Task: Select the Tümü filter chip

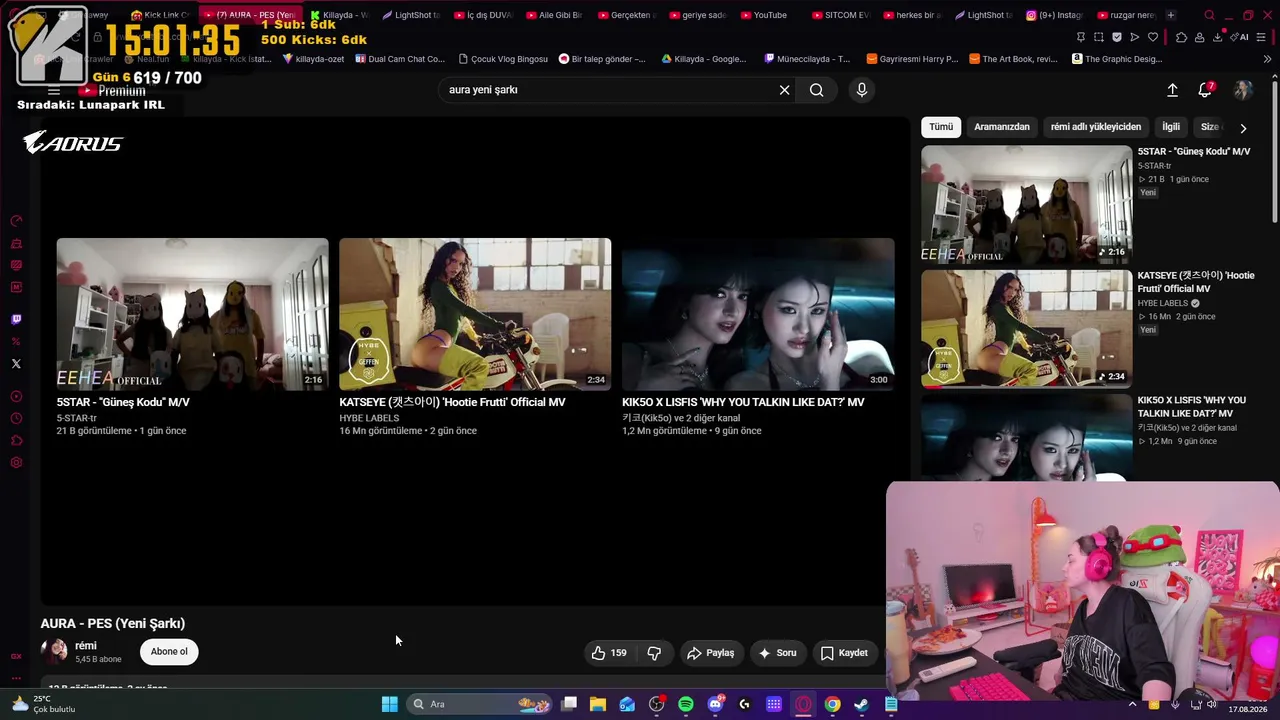Action: [941, 127]
